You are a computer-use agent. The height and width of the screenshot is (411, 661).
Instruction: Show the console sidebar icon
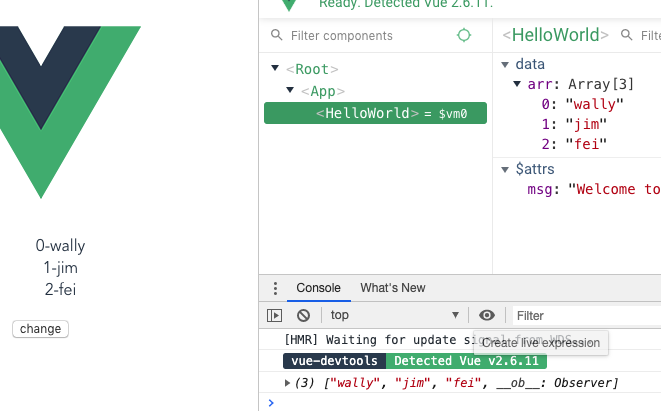274,315
